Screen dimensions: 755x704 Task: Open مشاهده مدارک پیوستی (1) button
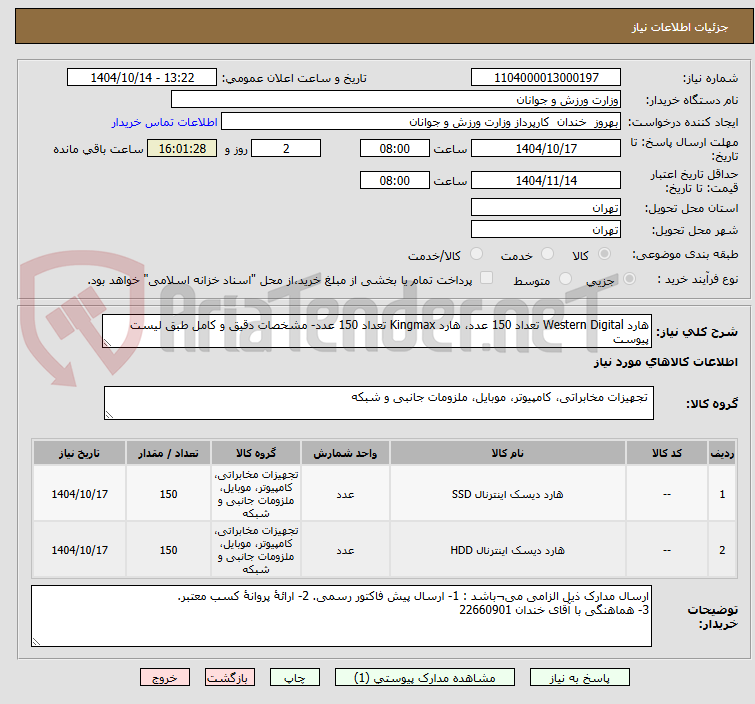coord(424,678)
